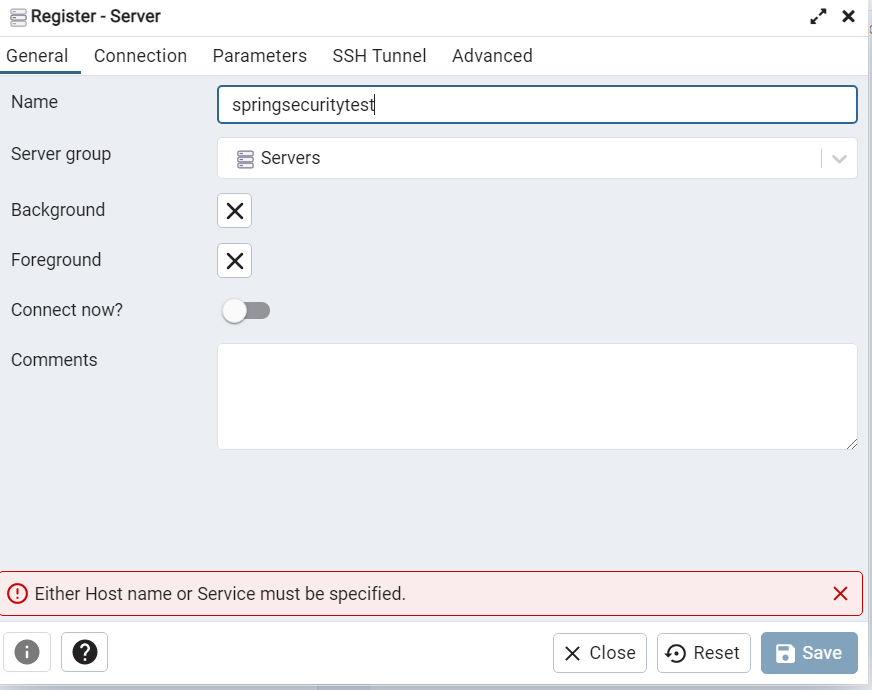Clear the Background color selection
This screenshot has width=872, height=690.
[234, 211]
